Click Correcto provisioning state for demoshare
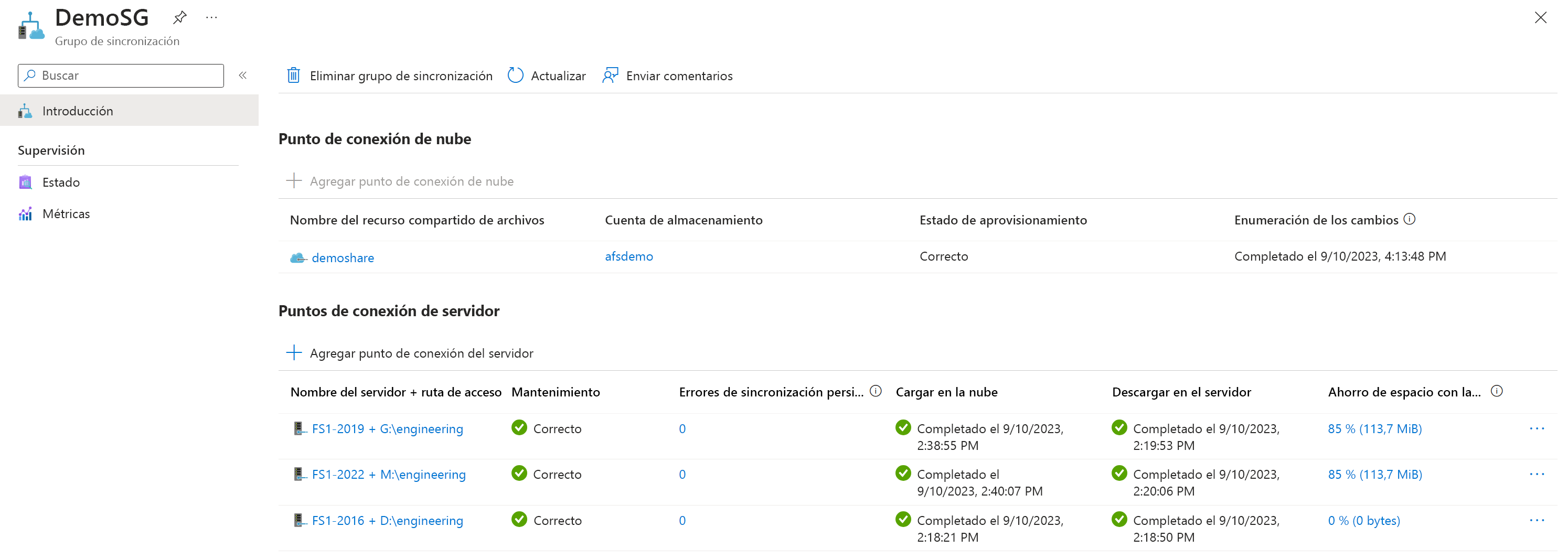Screen dimensions: 1568x559 [x=944, y=256]
